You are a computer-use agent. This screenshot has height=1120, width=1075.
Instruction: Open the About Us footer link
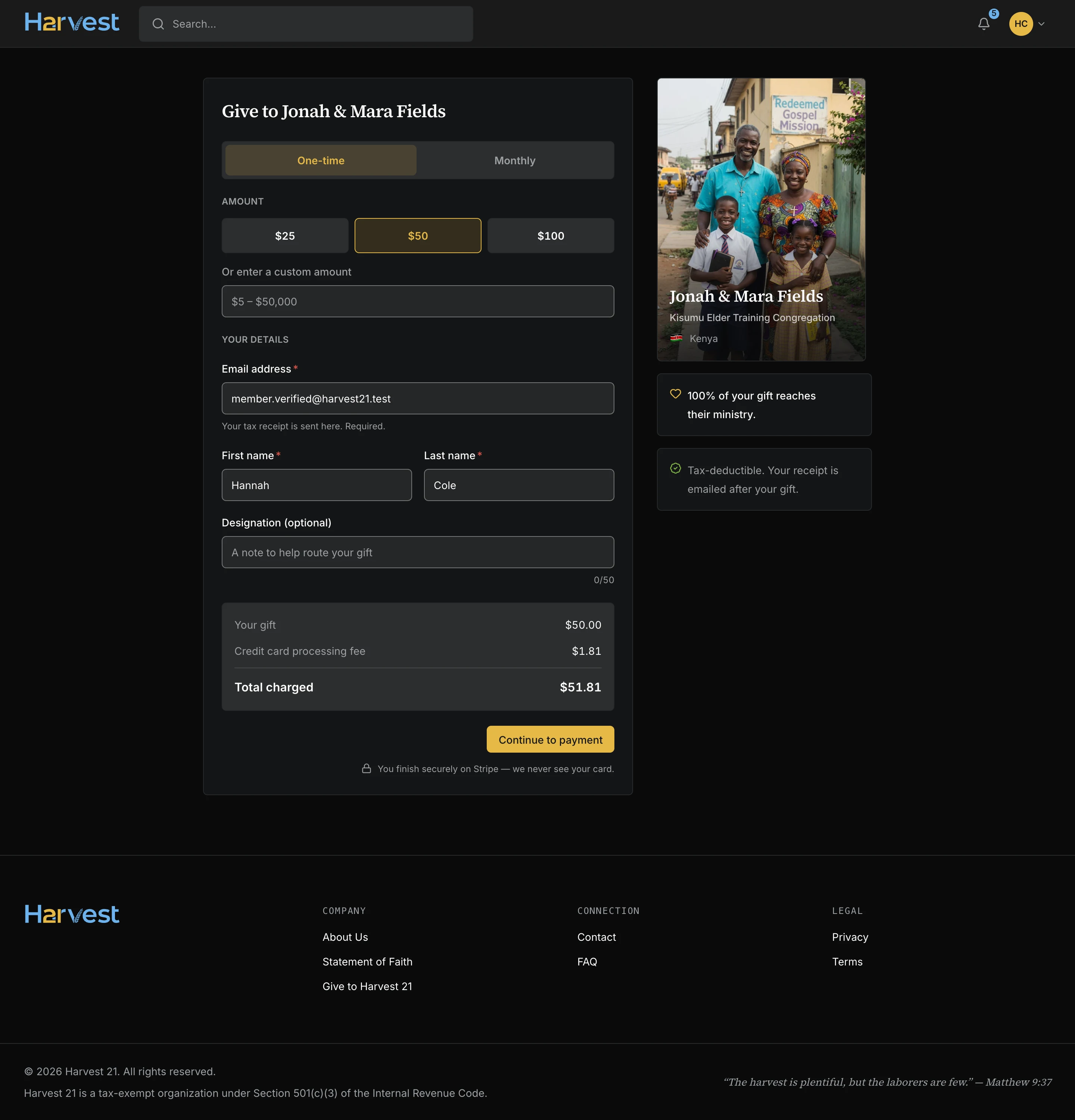[x=346, y=937]
